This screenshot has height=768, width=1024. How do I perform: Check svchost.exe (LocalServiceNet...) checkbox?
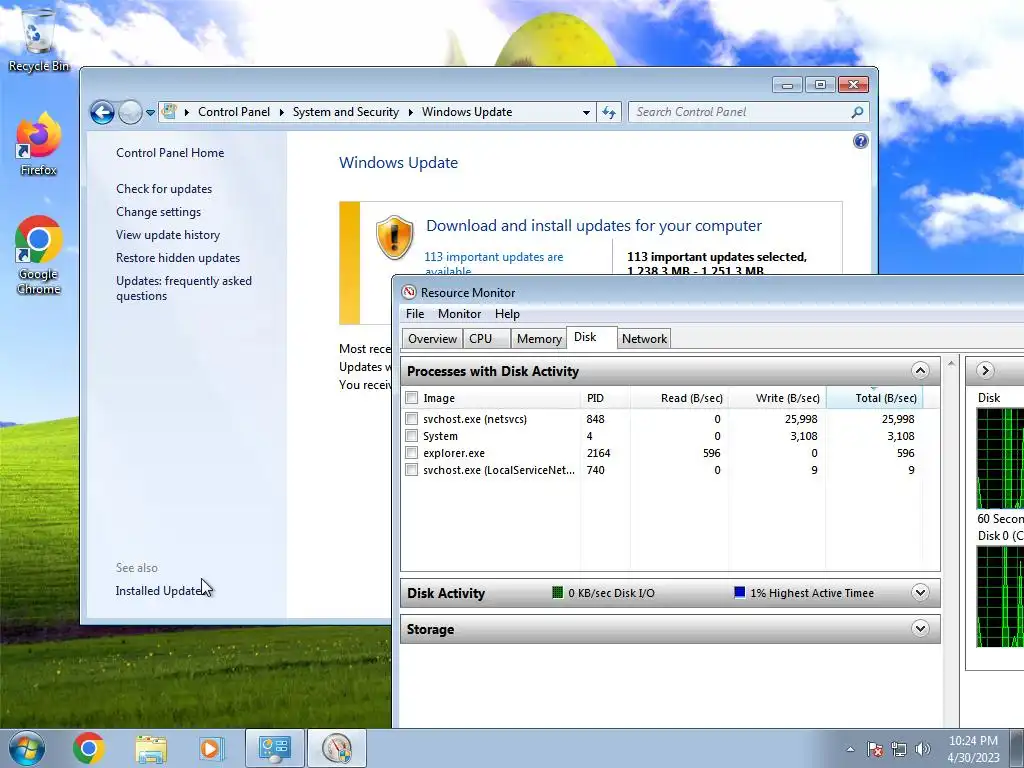point(411,470)
